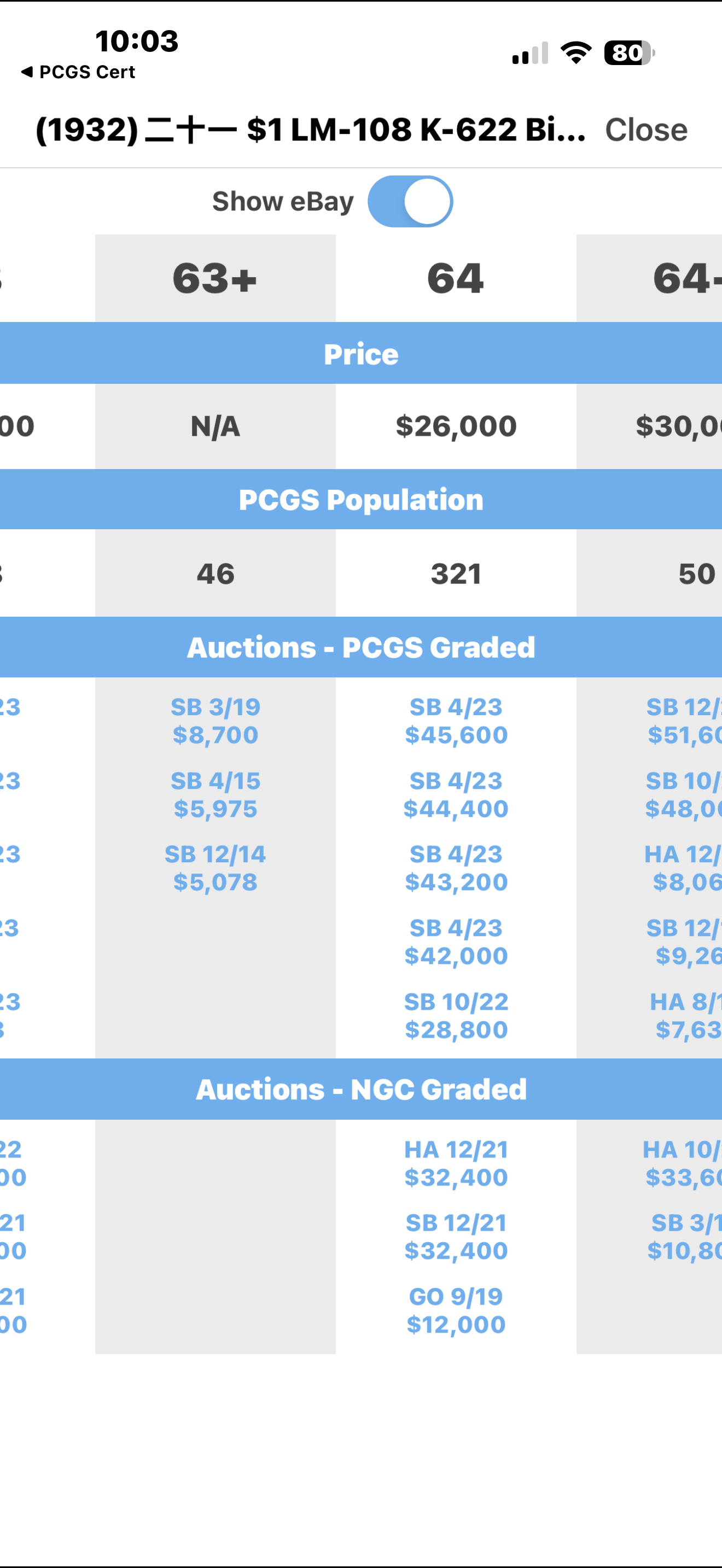This screenshot has height=1568, width=722.
Task: Open SB 4/15 $5,975 auction result
Action: 215,794
